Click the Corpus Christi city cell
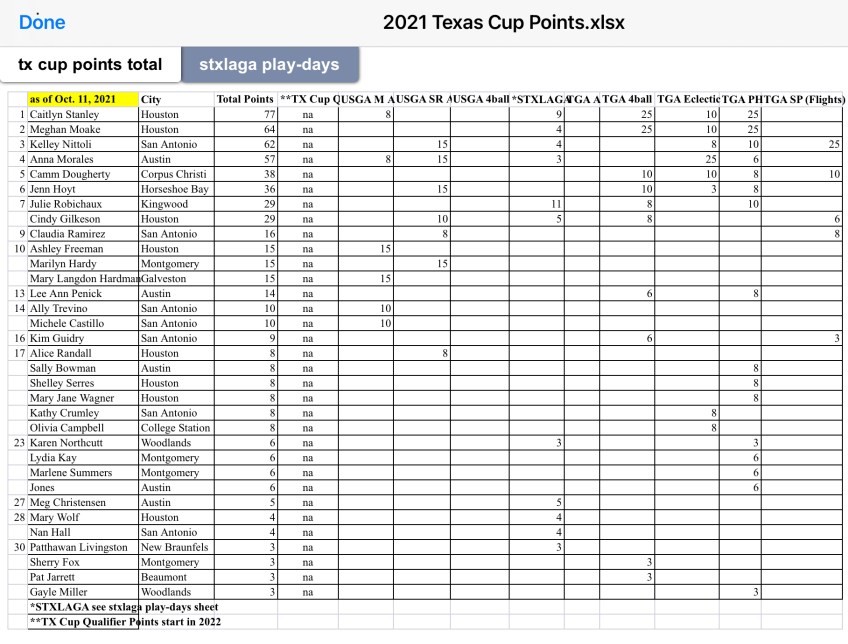 click(x=174, y=174)
